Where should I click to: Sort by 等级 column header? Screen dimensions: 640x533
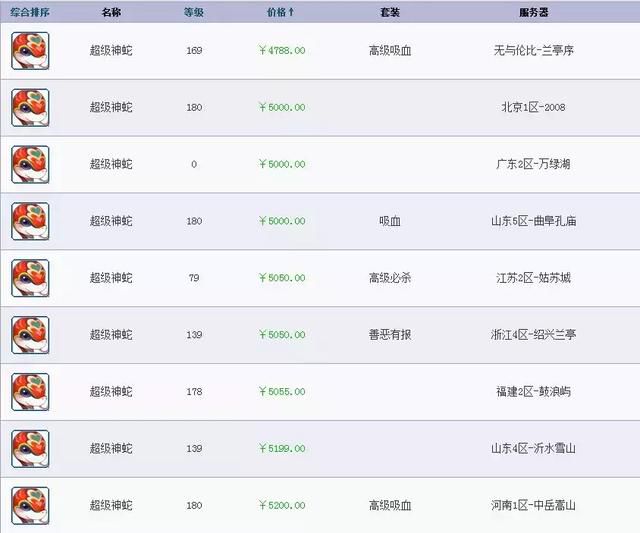pyautogui.click(x=194, y=13)
